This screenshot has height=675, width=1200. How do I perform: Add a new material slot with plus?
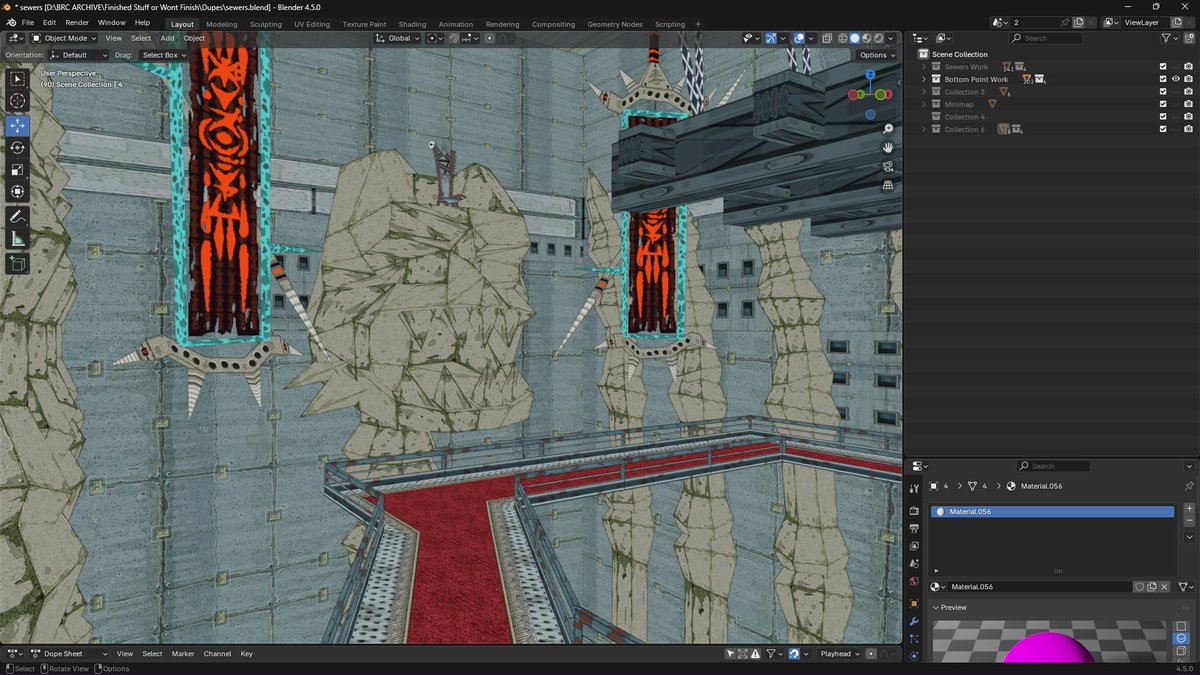click(1189, 509)
